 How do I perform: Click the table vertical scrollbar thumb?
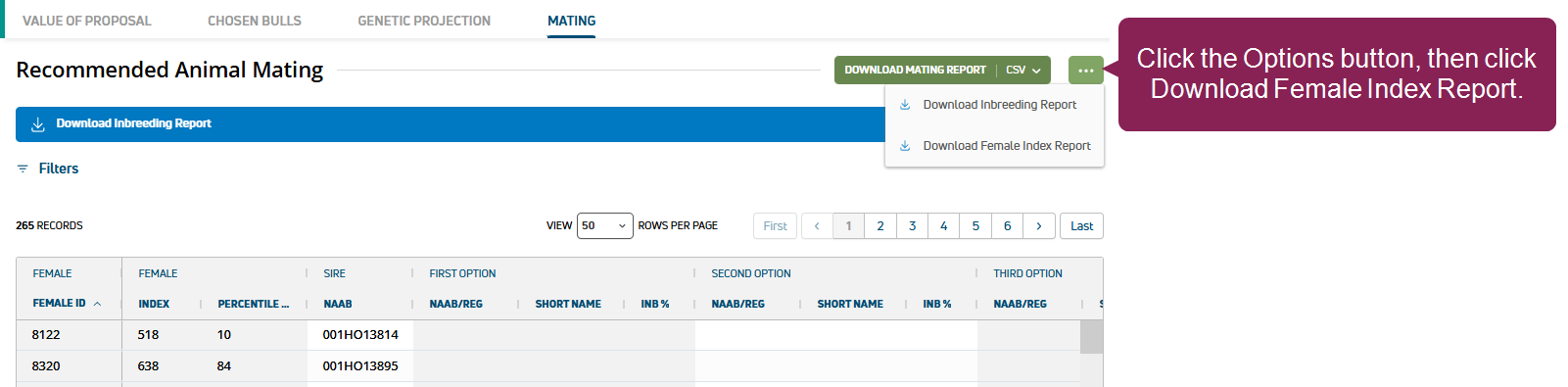1091,336
